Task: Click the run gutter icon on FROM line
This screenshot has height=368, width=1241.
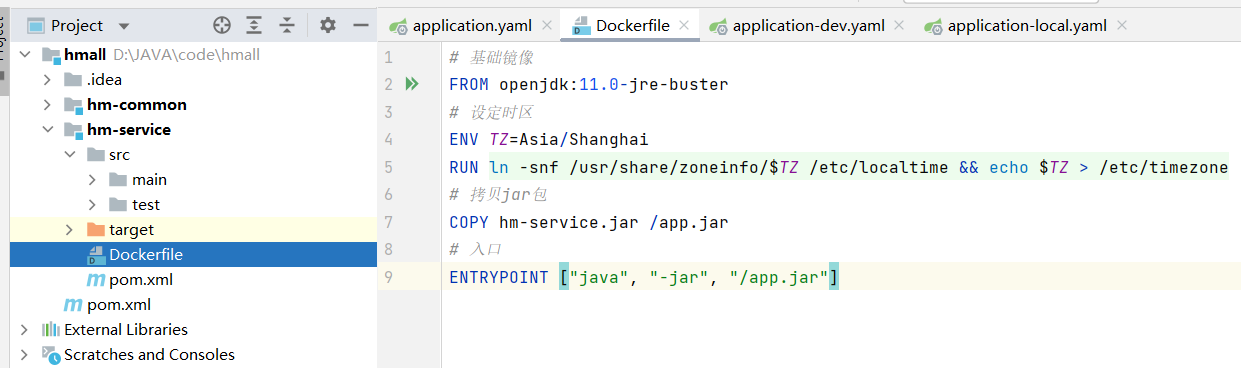Action: pyautogui.click(x=411, y=84)
